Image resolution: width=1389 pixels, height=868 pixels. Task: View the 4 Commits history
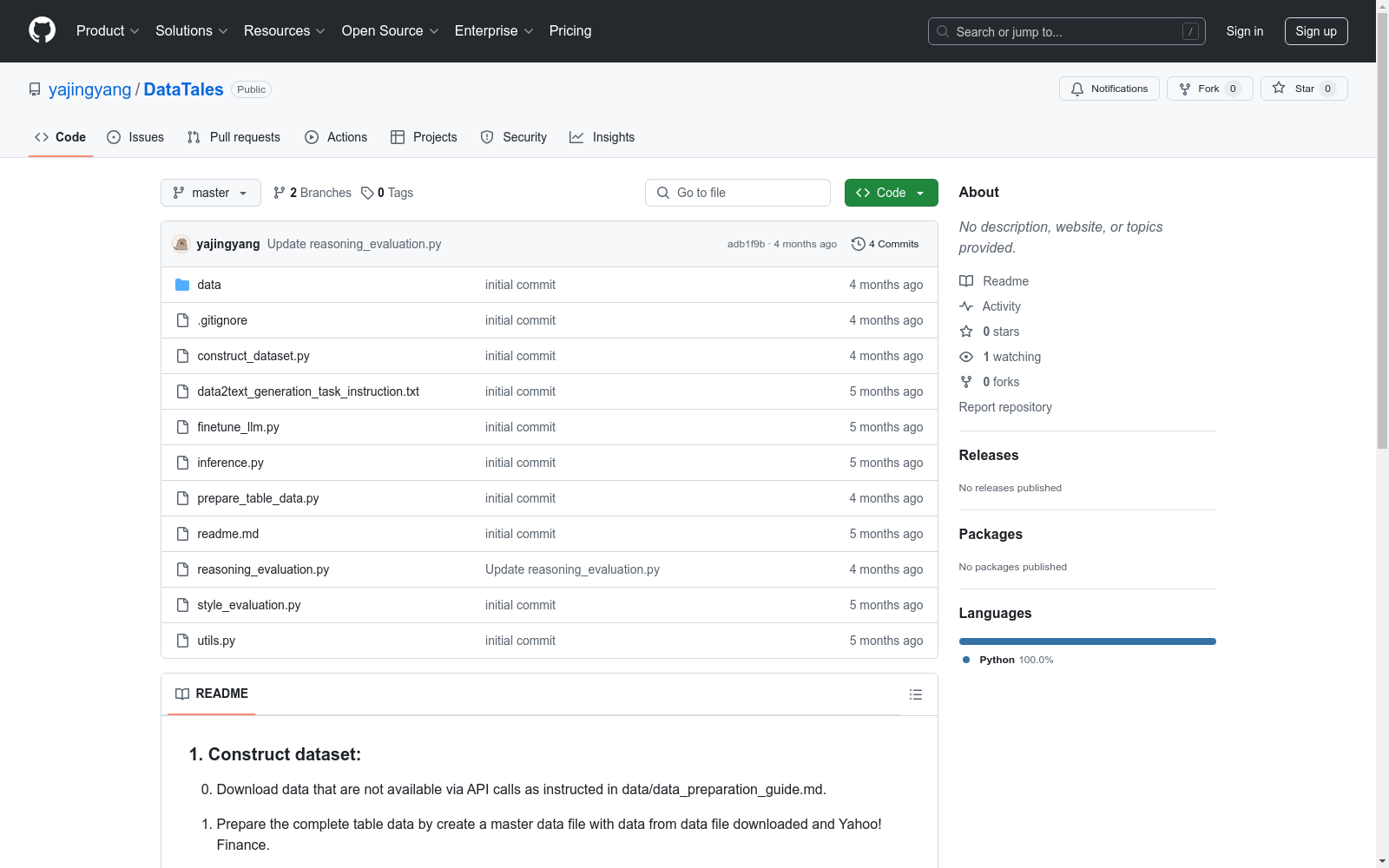click(x=885, y=244)
